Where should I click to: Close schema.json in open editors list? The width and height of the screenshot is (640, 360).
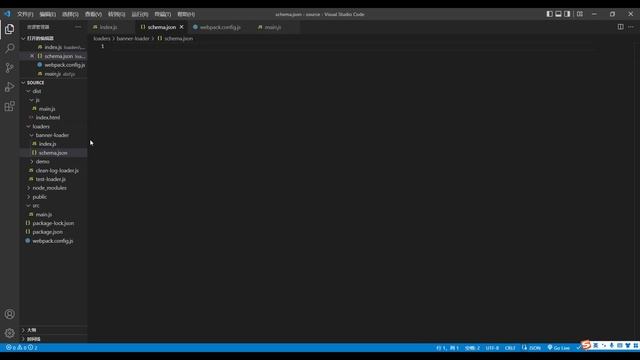(x=32, y=56)
